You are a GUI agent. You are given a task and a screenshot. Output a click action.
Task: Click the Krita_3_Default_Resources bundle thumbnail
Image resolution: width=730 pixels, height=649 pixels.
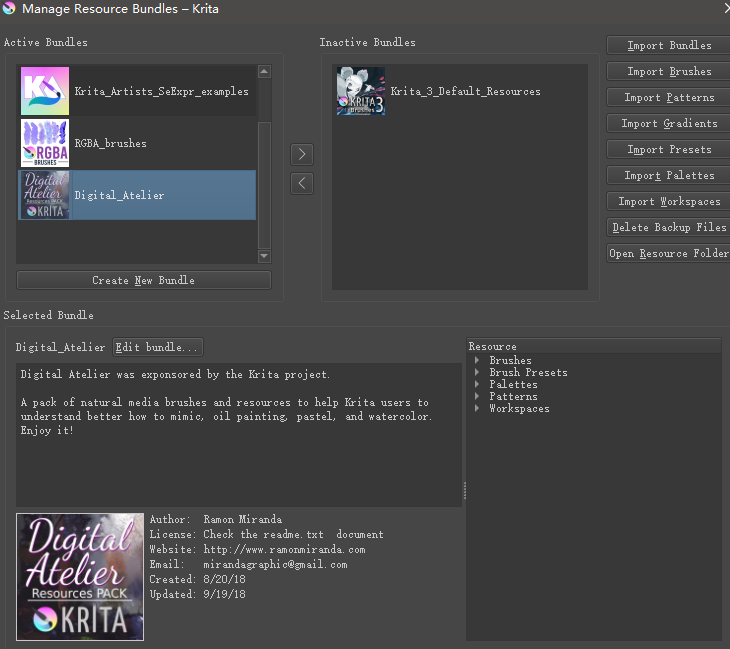tap(361, 91)
